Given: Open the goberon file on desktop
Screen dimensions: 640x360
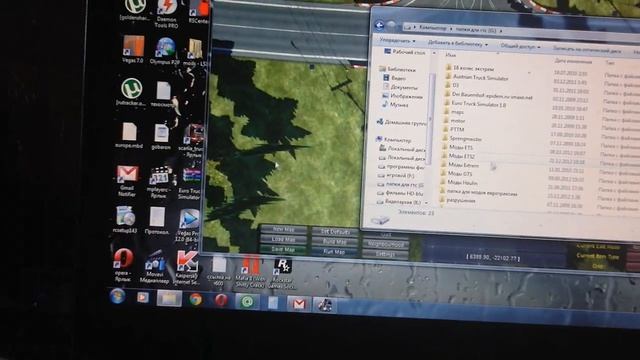Looking at the screenshot, I should click(x=161, y=137).
